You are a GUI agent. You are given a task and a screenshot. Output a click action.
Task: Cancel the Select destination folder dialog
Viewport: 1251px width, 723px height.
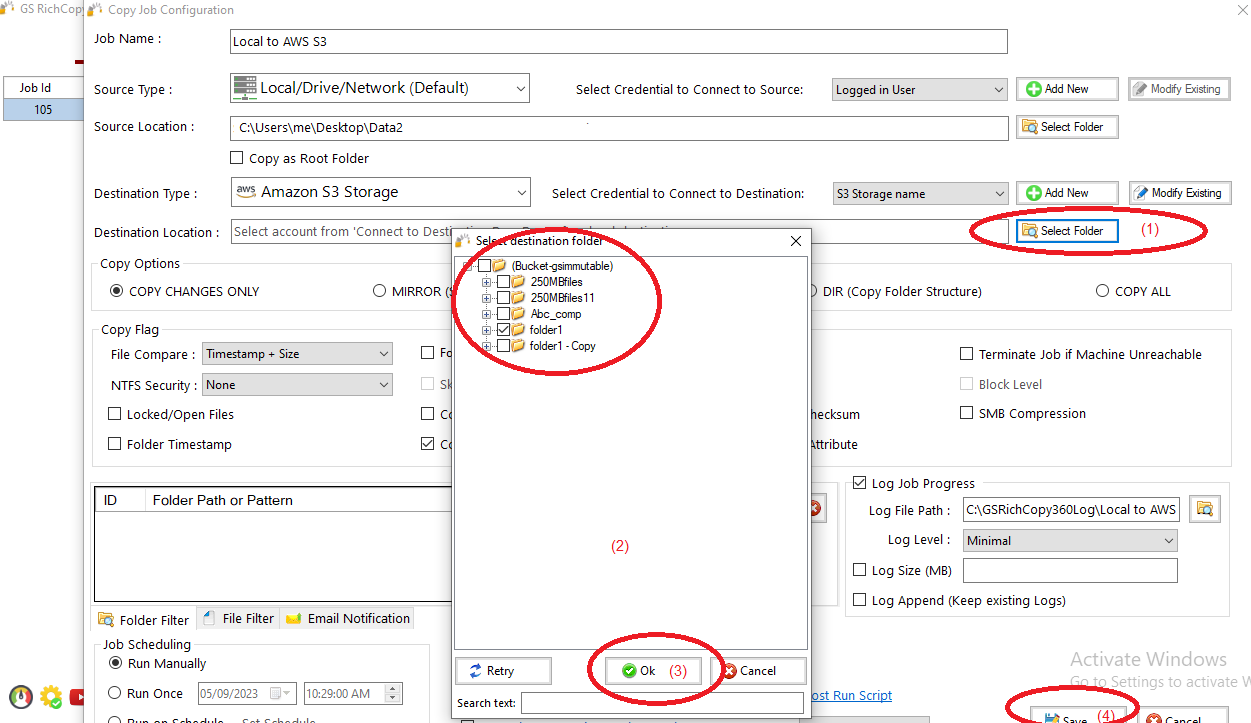coord(758,671)
